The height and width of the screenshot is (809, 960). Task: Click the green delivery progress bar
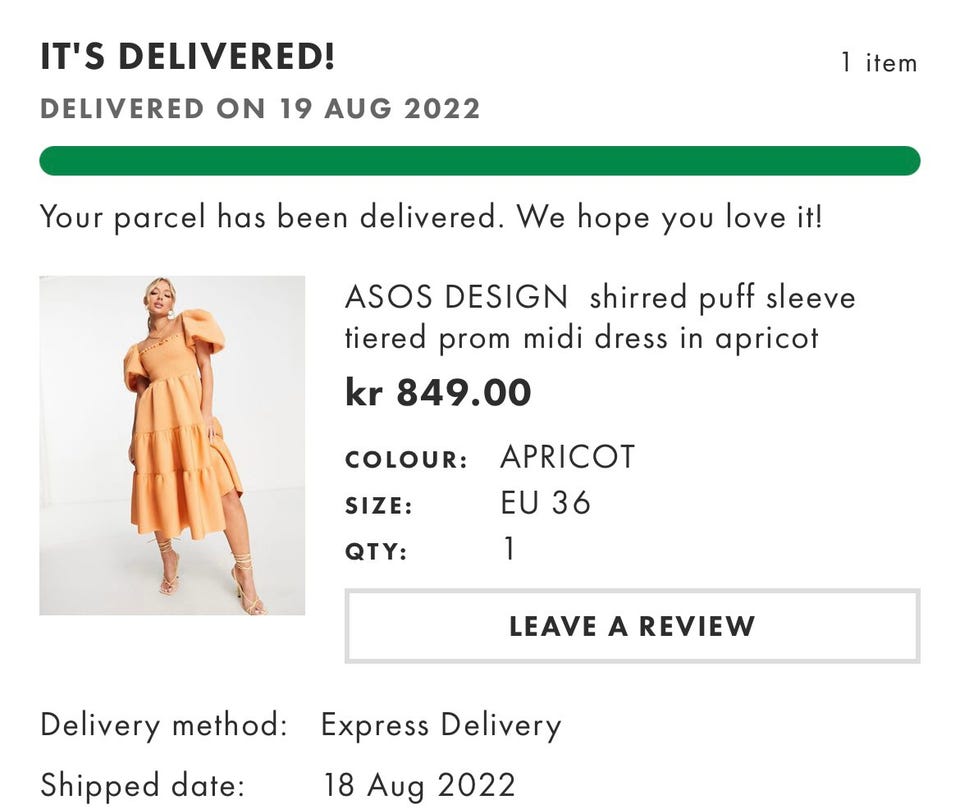point(479,161)
